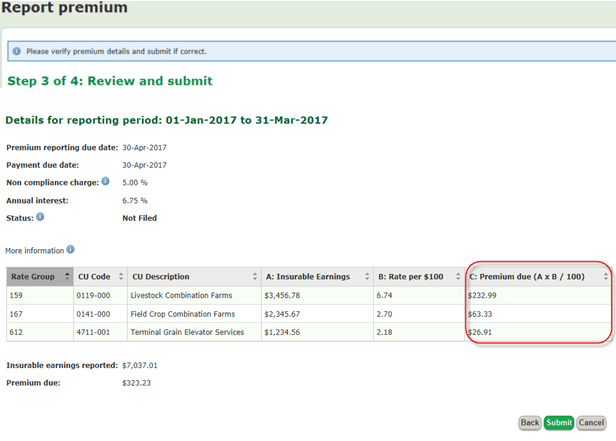Click annual interest value 6.75 %
This screenshot has width=616, height=441.
tap(135, 201)
